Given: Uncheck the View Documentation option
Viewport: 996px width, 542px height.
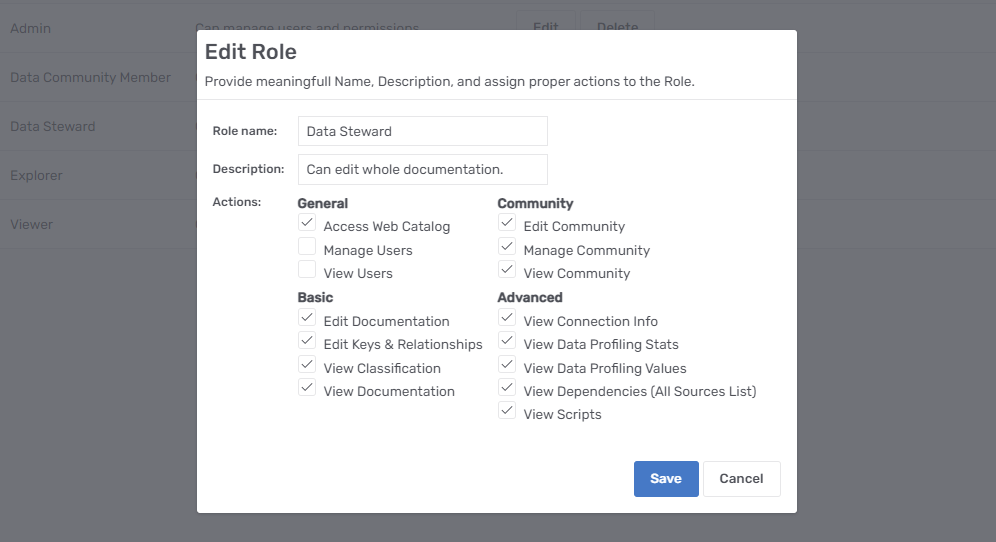Looking at the screenshot, I should point(307,388).
